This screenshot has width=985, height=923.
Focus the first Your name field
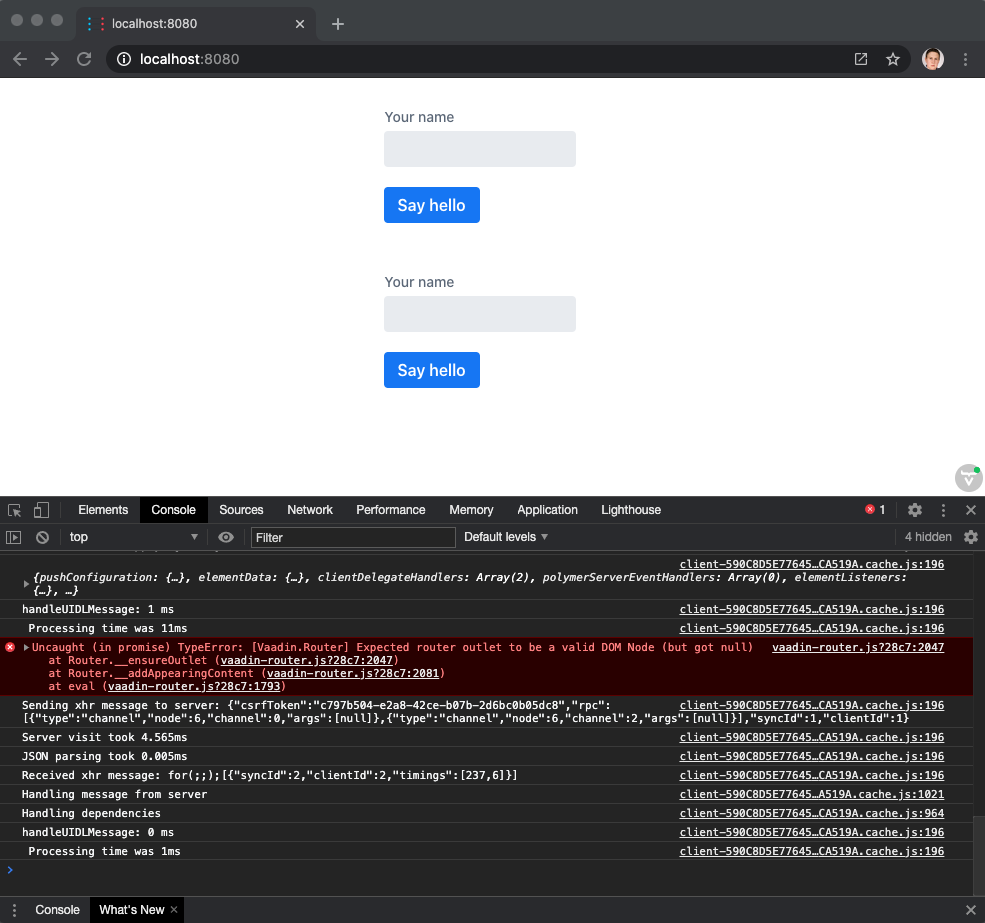click(480, 149)
